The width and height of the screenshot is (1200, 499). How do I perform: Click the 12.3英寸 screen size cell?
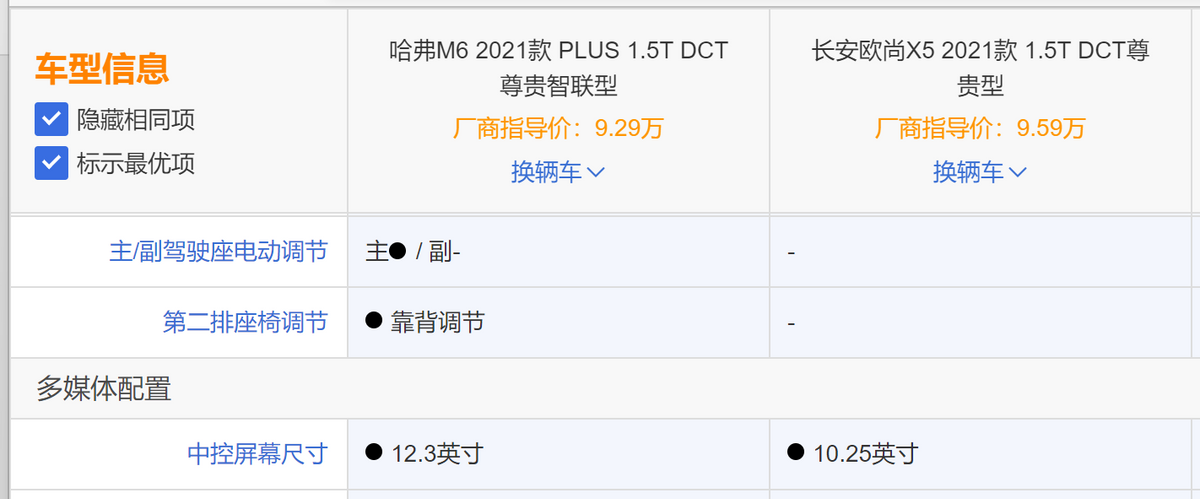[437, 454]
